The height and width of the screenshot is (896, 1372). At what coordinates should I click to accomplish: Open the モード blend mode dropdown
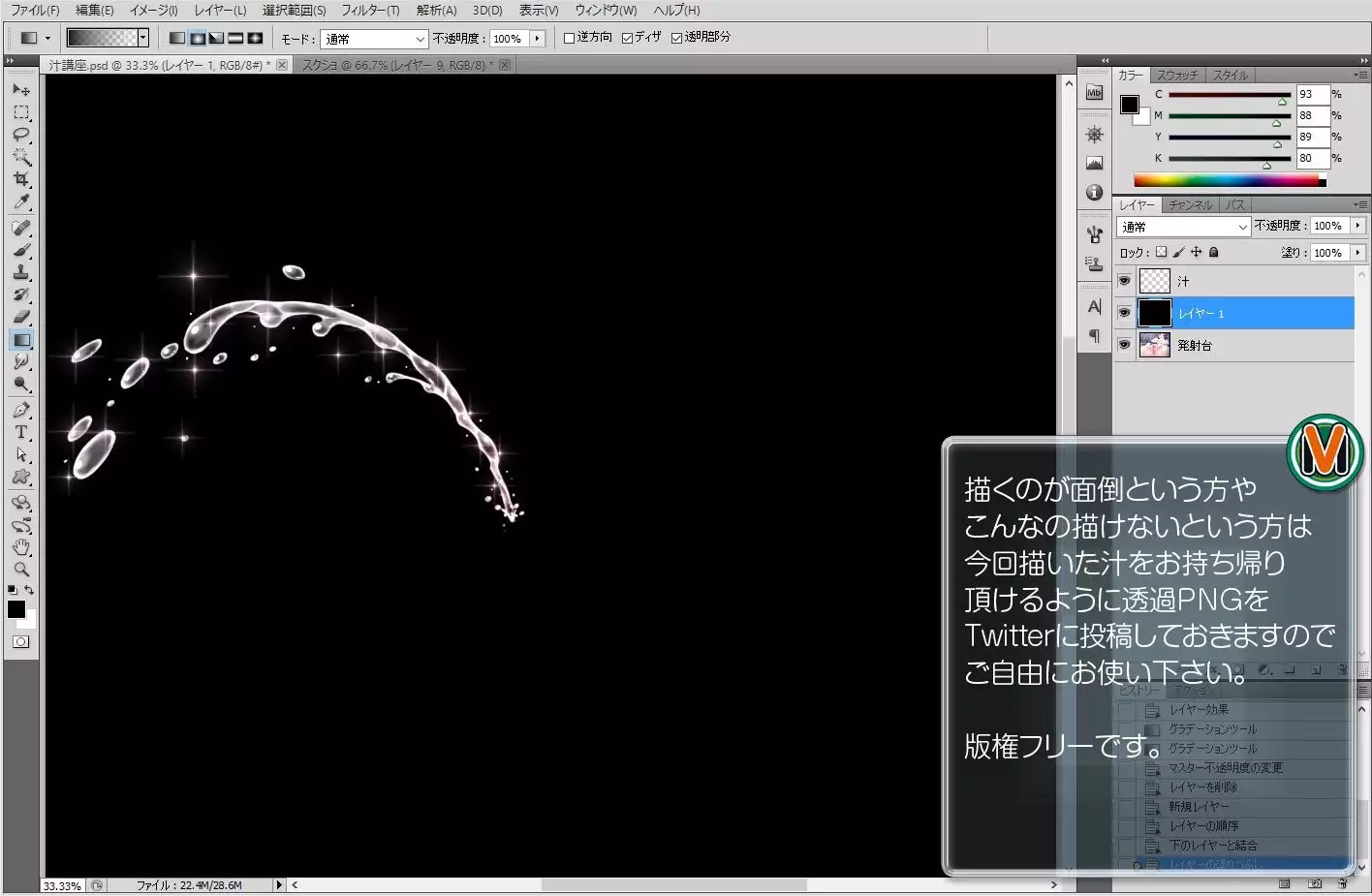click(374, 39)
